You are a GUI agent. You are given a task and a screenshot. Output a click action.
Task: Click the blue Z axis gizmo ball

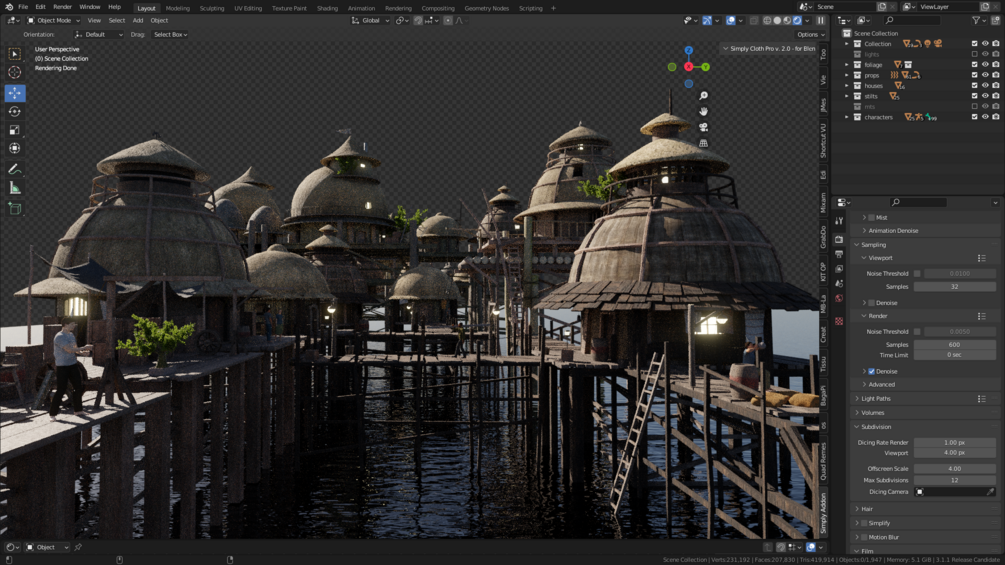[x=688, y=50]
